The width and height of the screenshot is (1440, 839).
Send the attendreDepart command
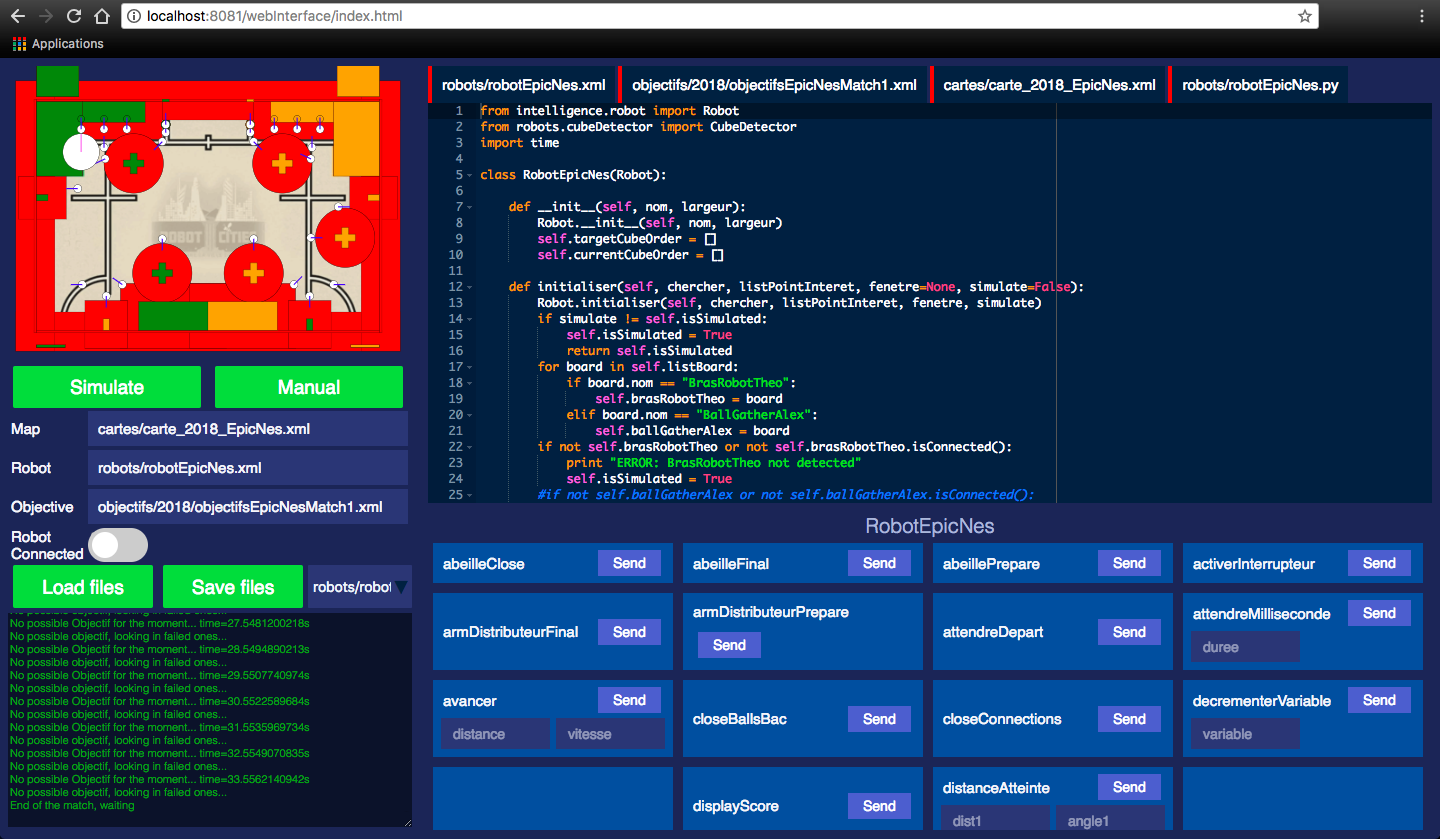[1129, 631]
